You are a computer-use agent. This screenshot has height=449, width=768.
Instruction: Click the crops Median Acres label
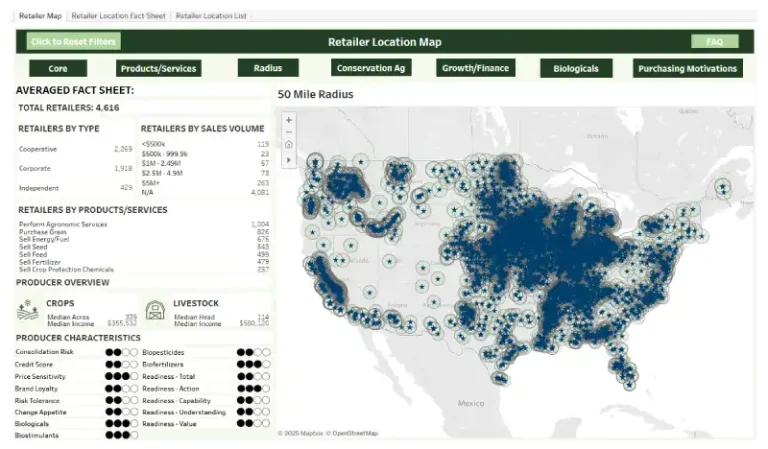[x=68, y=317]
